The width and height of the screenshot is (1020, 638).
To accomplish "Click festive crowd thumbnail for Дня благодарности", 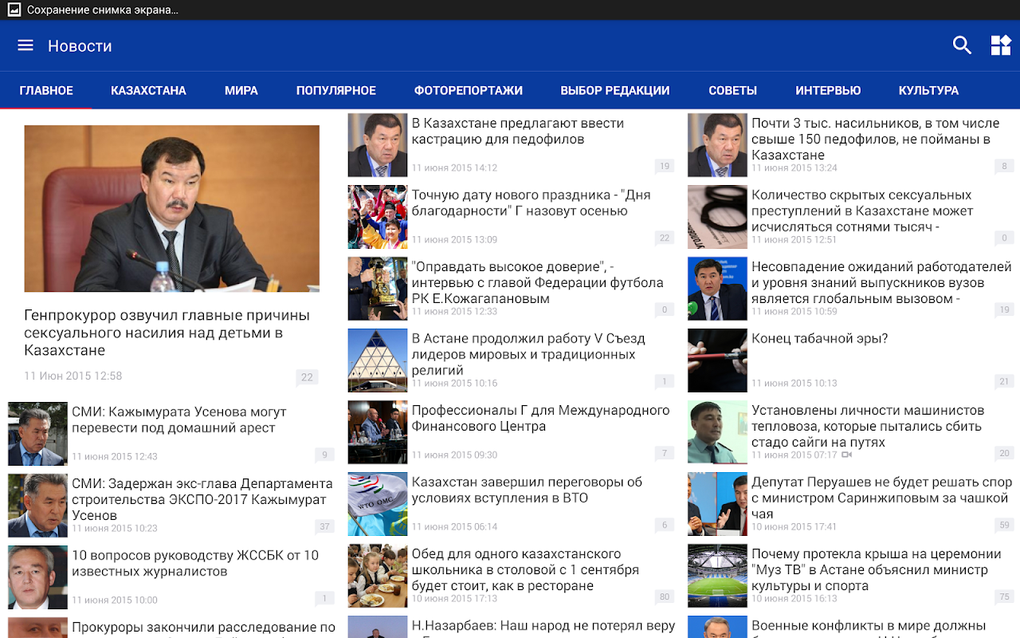I will (x=377, y=217).
